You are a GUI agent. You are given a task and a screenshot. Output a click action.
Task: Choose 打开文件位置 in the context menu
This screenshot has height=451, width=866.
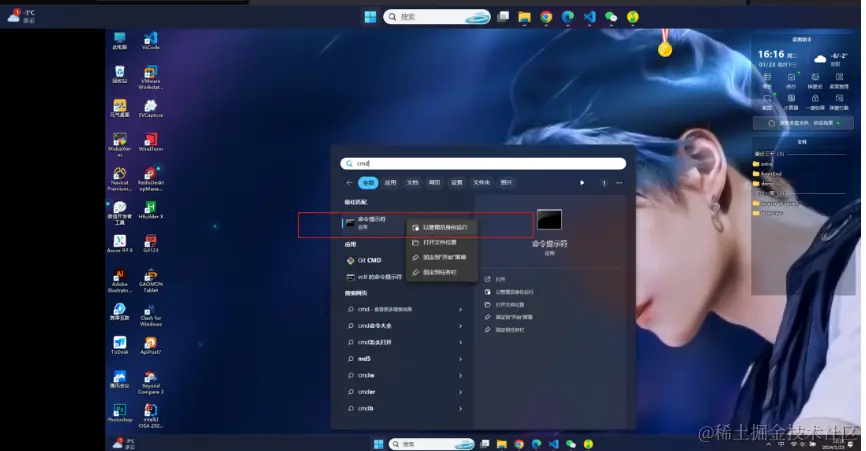pos(441,242)
